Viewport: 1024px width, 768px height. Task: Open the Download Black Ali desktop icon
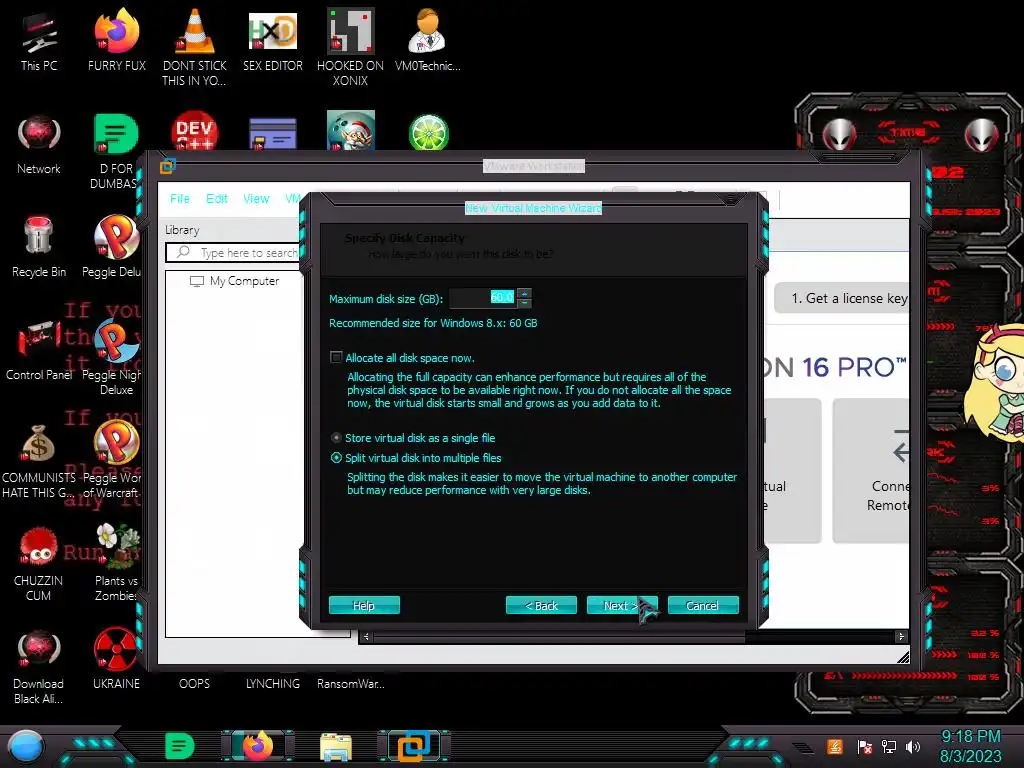[39, 666]
